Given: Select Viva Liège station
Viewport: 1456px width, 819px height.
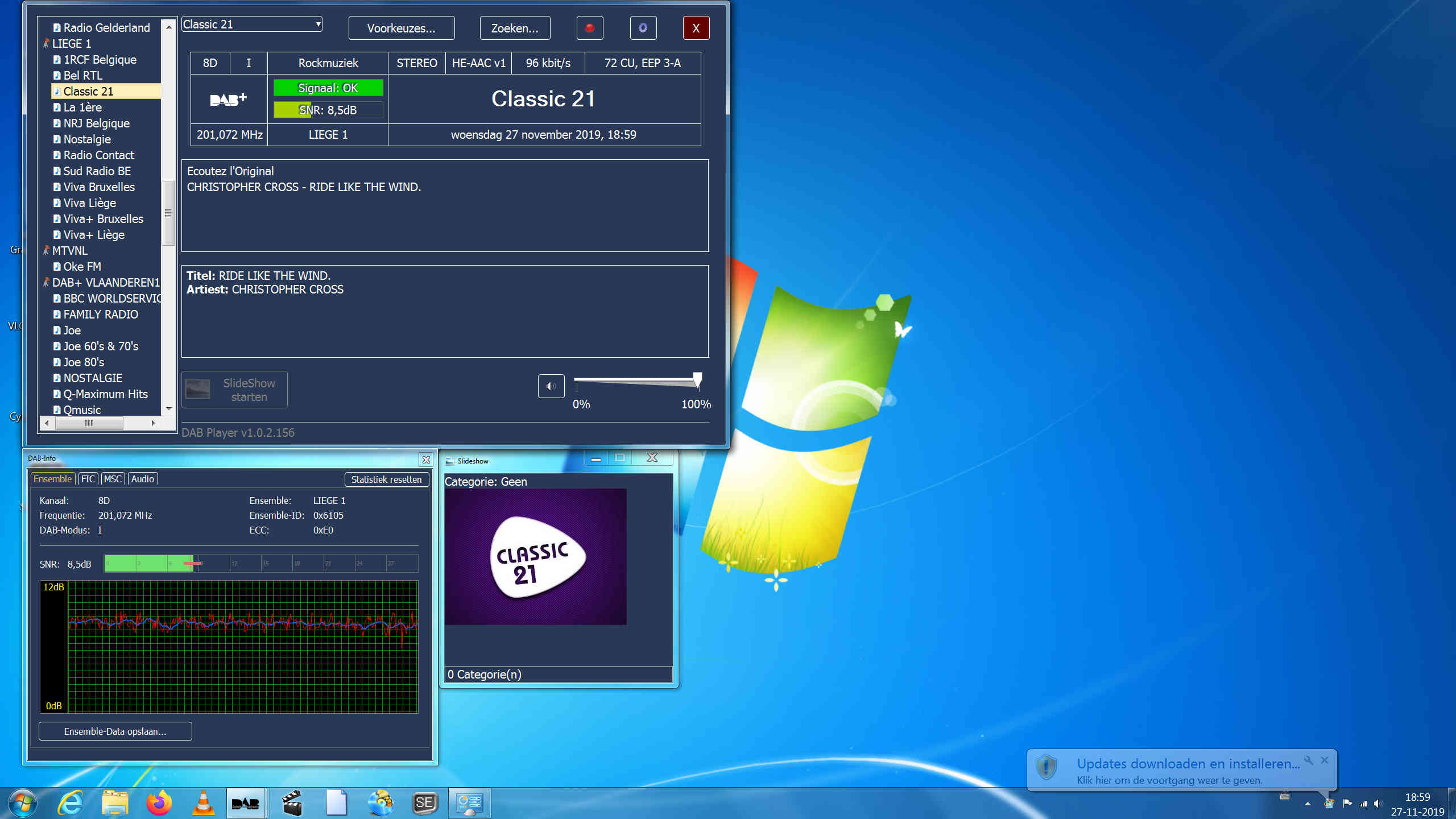Looking at the screenshot, I should (x=89, y=202).
